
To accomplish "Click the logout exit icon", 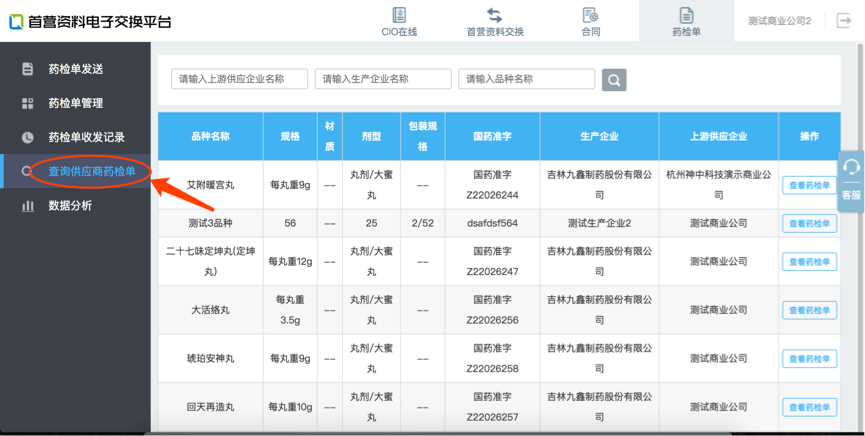I will click(x=844, y=21).
